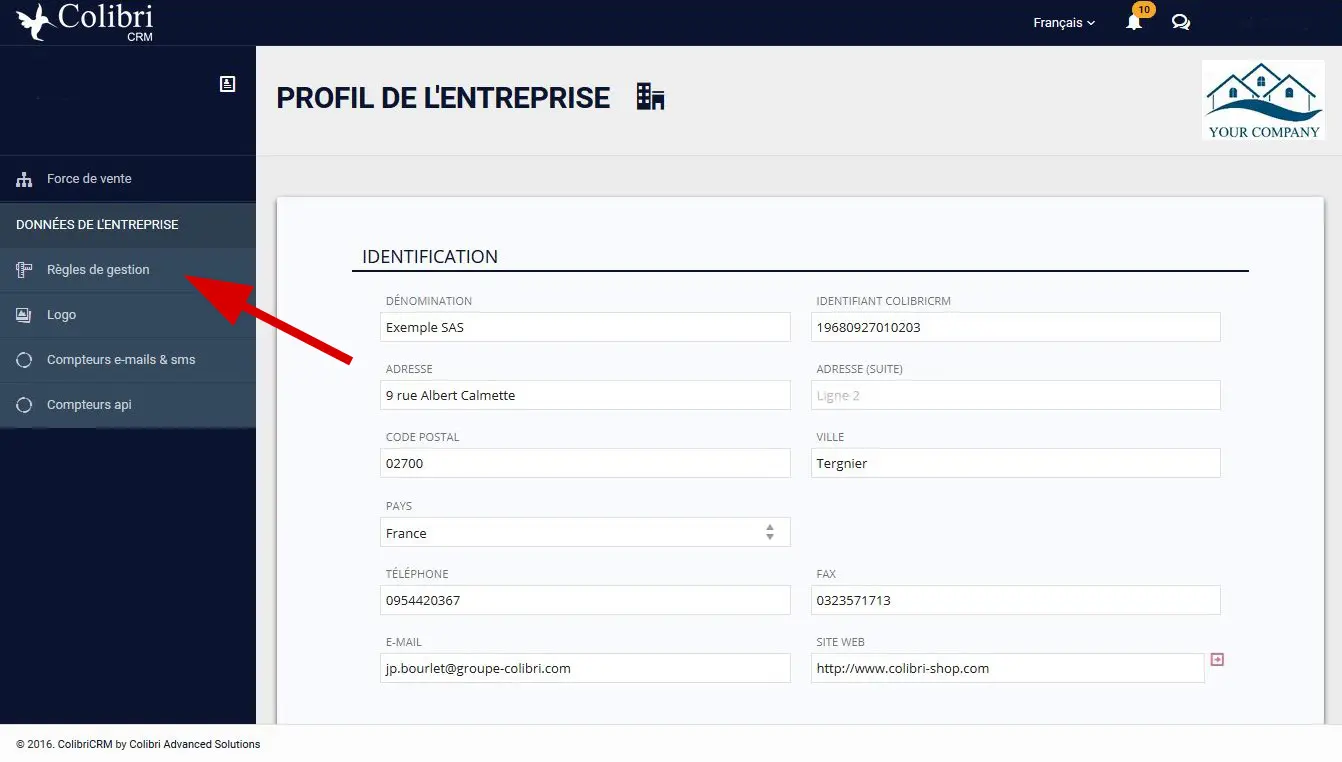1342x762 pixels.
Task: Open website link icon next to Site Web
Action: point(1217,659)
